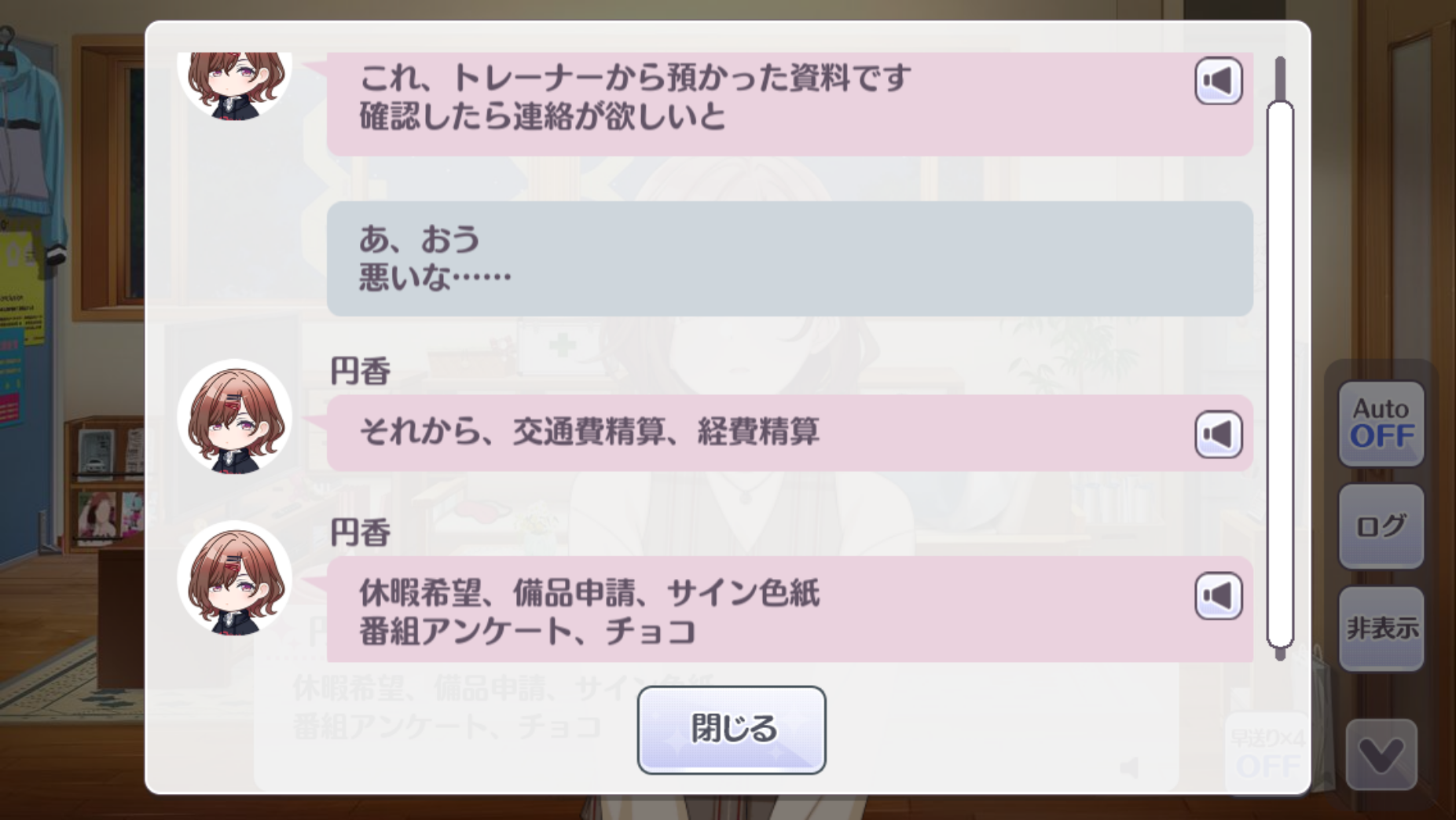Screen dimensions: 1456x820
Task: Click 円香's avatar beside 休暇希望 message
Action: [x=234, y=579]
